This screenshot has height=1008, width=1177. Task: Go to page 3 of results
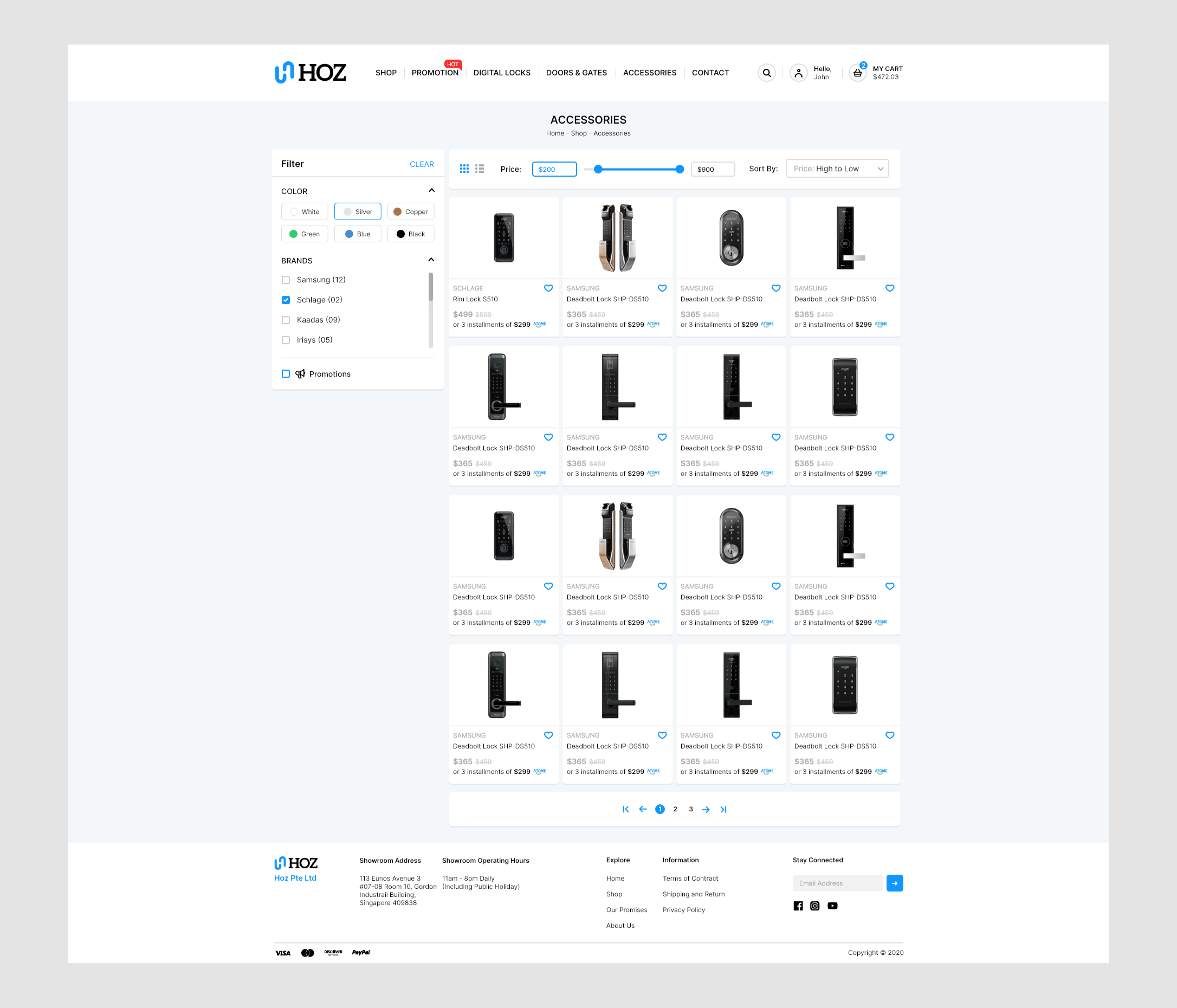pos(691,809)
